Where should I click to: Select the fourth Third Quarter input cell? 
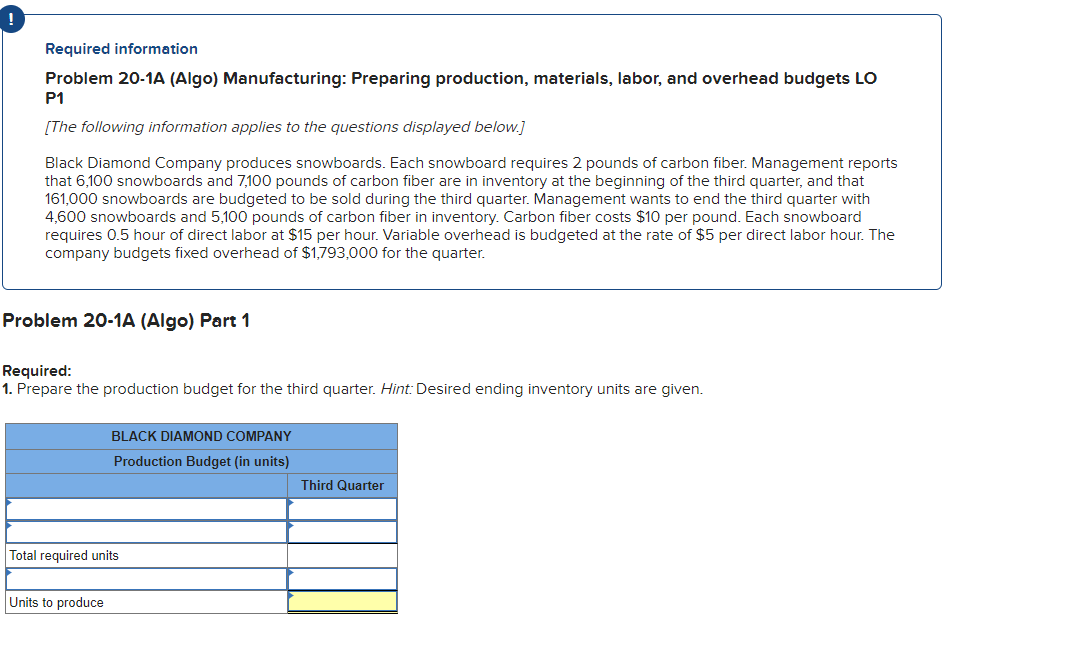pos(343,578)
